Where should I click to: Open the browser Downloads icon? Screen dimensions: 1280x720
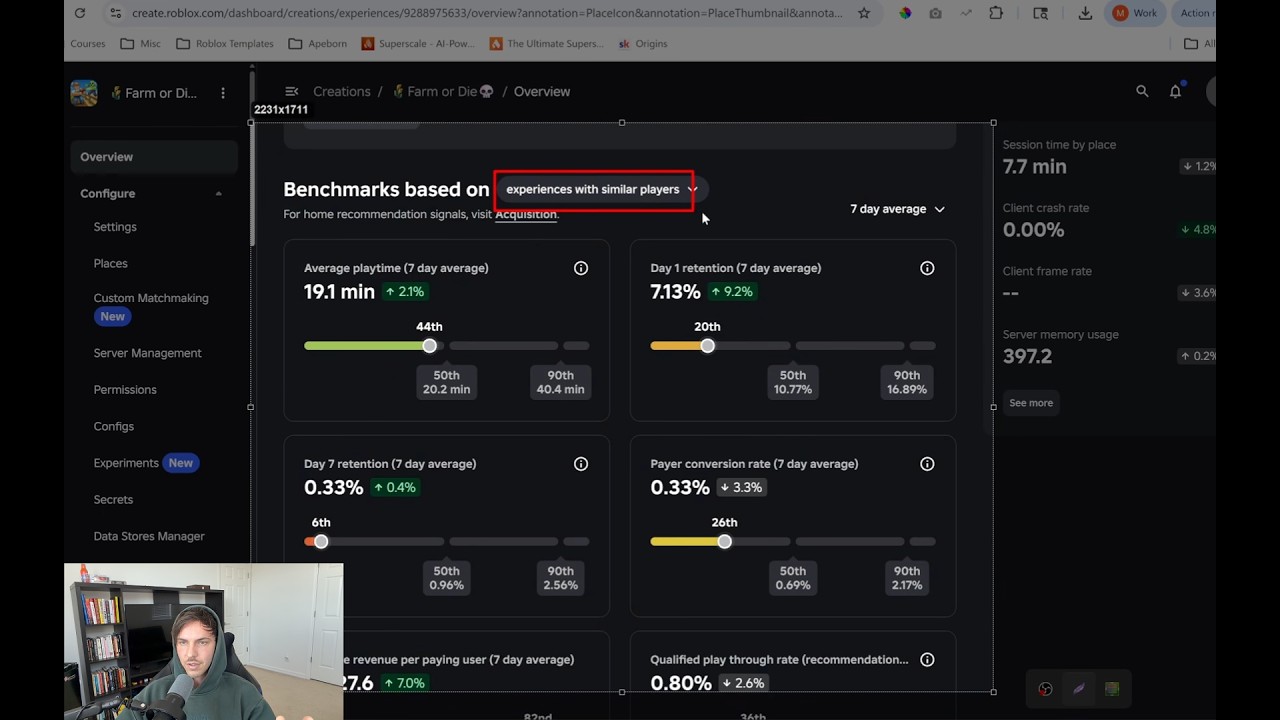coord(1085,13)
